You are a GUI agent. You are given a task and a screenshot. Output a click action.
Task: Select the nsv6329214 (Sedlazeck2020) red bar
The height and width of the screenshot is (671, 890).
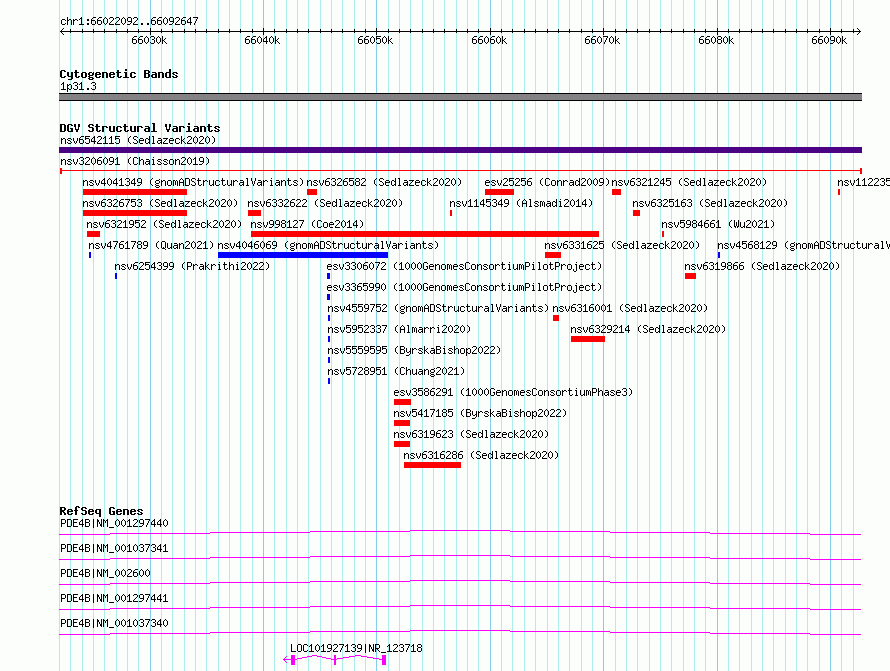(588, 339)
